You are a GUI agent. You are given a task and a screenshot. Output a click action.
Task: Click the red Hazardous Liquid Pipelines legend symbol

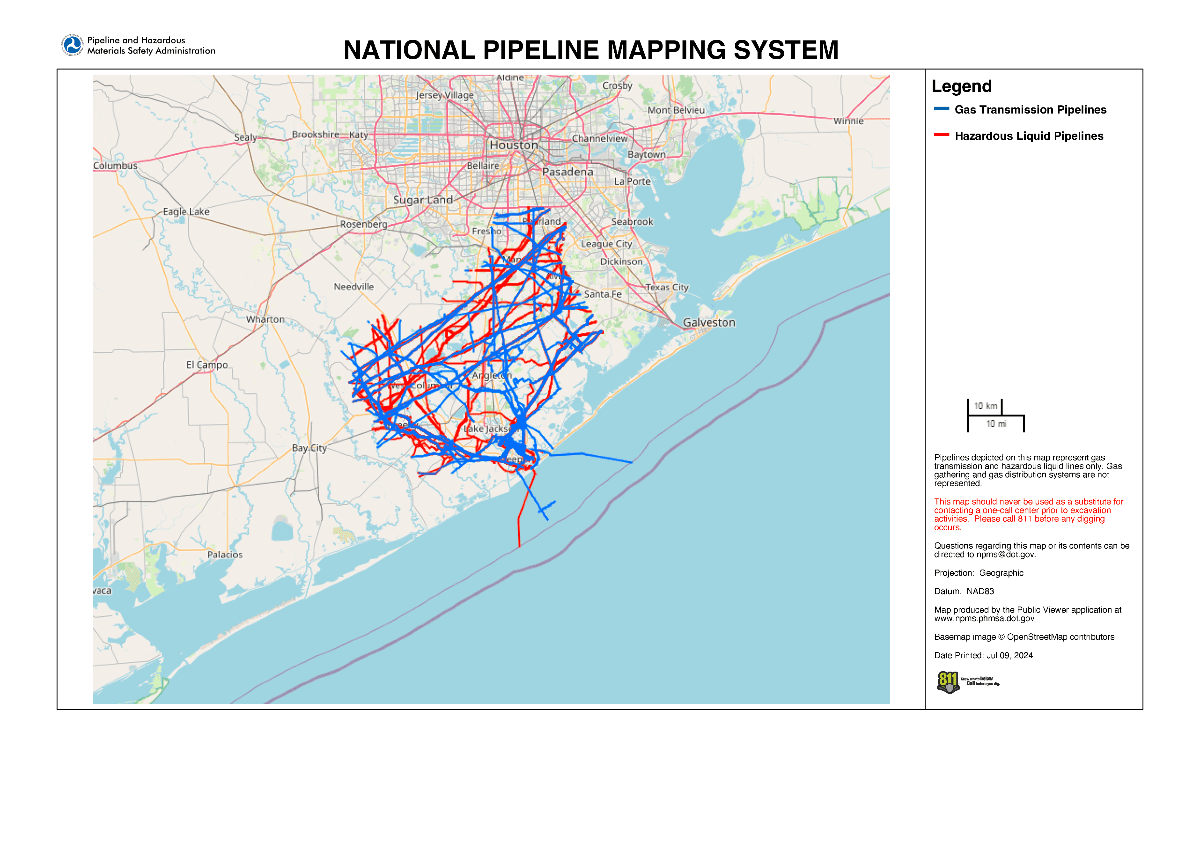[941, 136]
